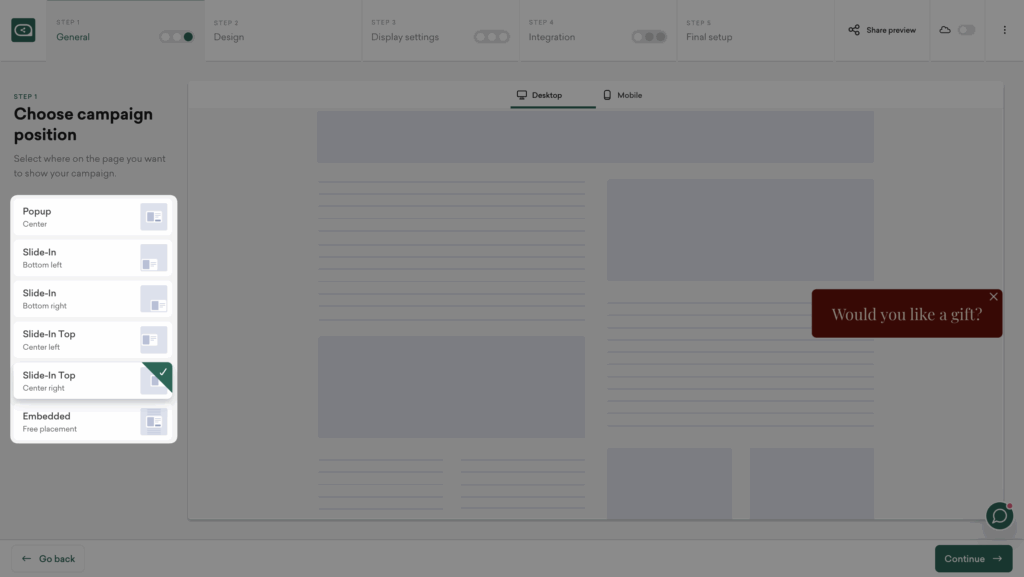Click the Embedded free placement layout icon
This screenshot has height=577, width=1024.
point(153,422)
